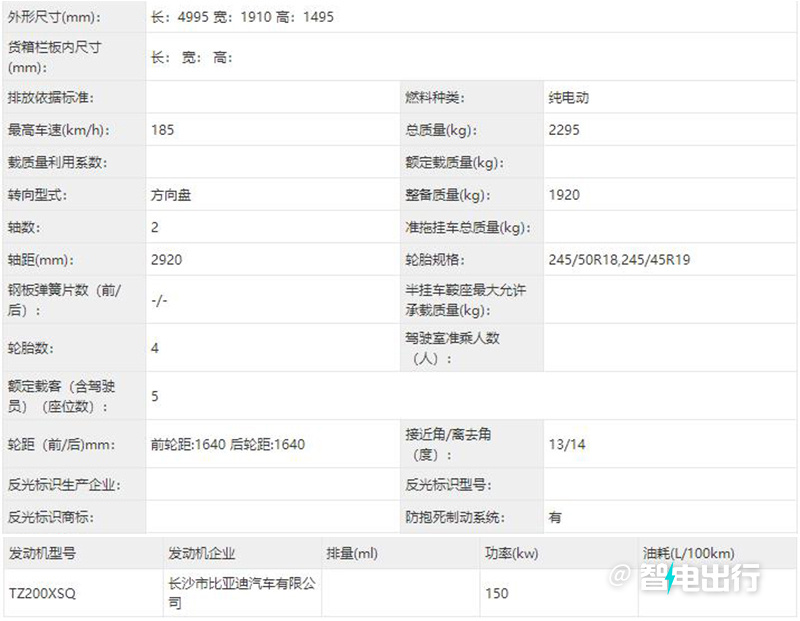Screen dimensions: 800x621
Task: Click the 轮胎规格 label
Action: pos(435,259)
